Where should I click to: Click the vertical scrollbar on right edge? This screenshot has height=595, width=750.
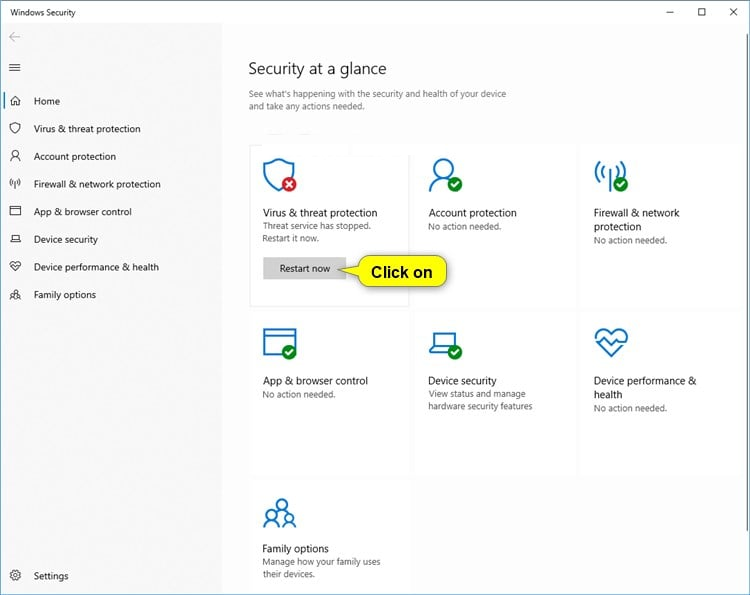pyautogui.click(x=748, y=282)
